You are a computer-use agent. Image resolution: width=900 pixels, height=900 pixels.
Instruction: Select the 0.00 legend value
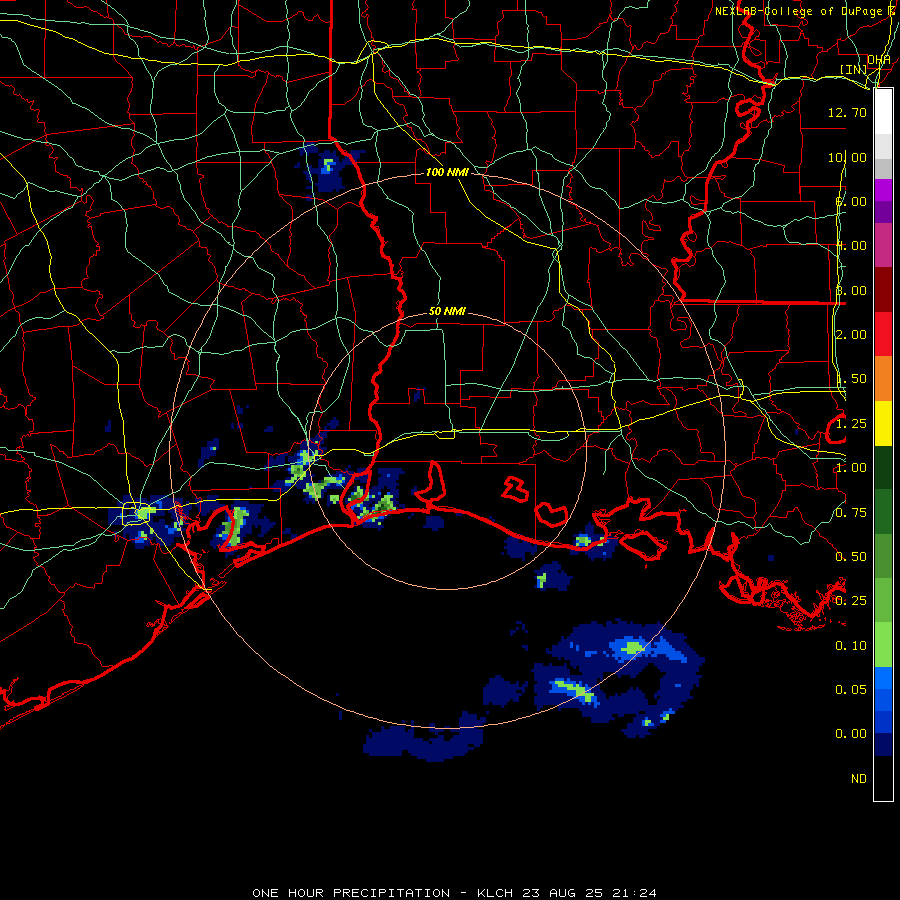pos(851,734)
